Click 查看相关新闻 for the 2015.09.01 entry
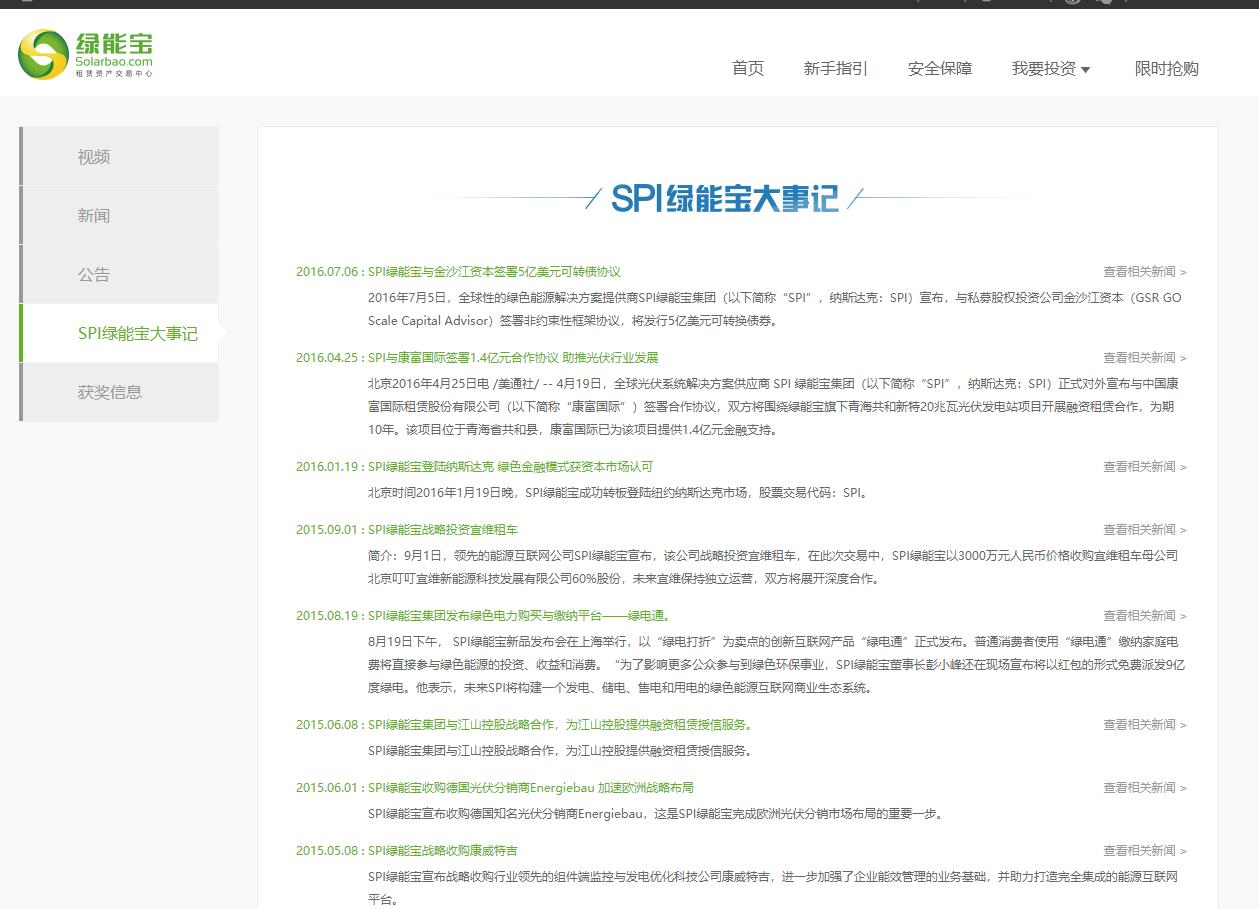 [1145, 530]
